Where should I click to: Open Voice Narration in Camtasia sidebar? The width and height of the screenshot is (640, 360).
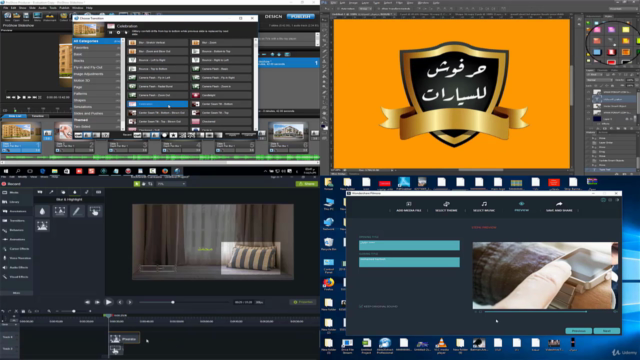click(16, 258)
